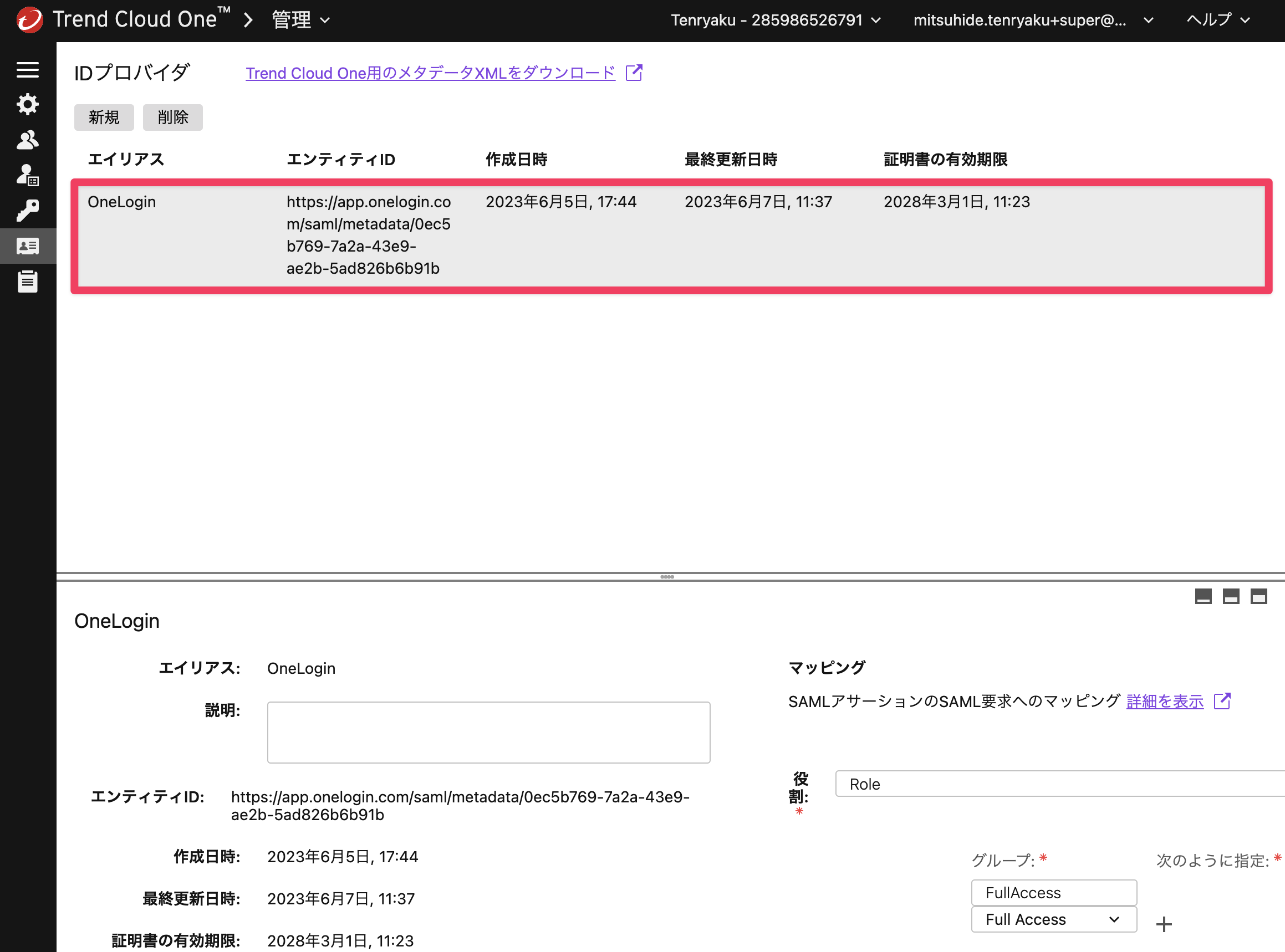The height and width of the screenshot is (952, 1285).
Task: Maximize the detail pane
Action: tap(1258, 596)
